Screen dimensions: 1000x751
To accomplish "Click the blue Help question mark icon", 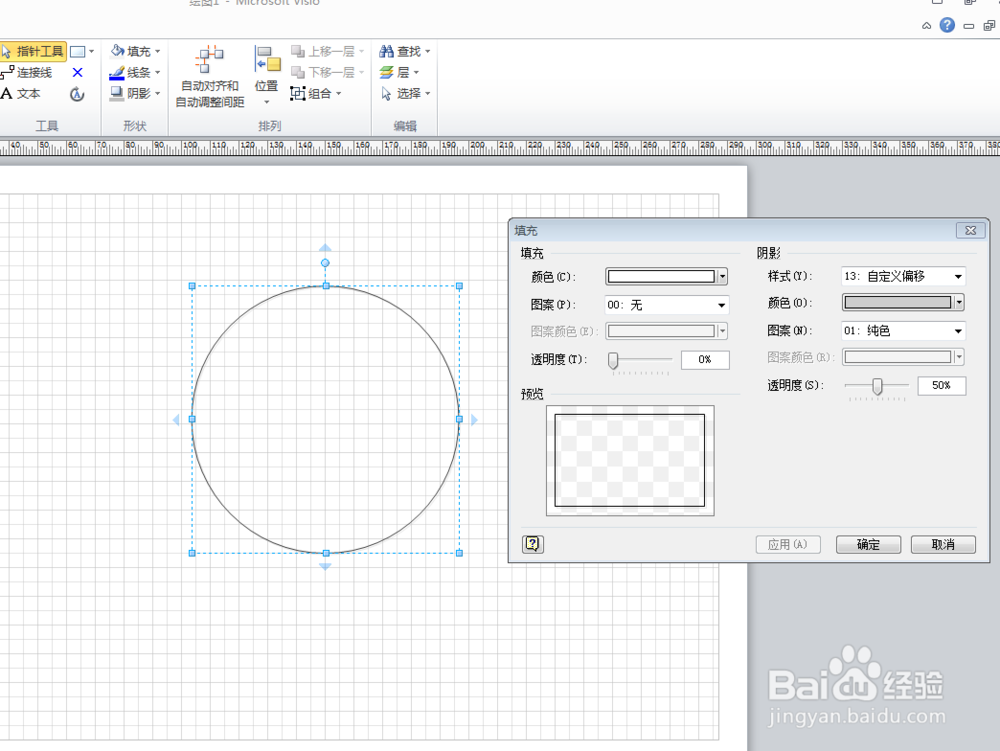I will (947, 26).
